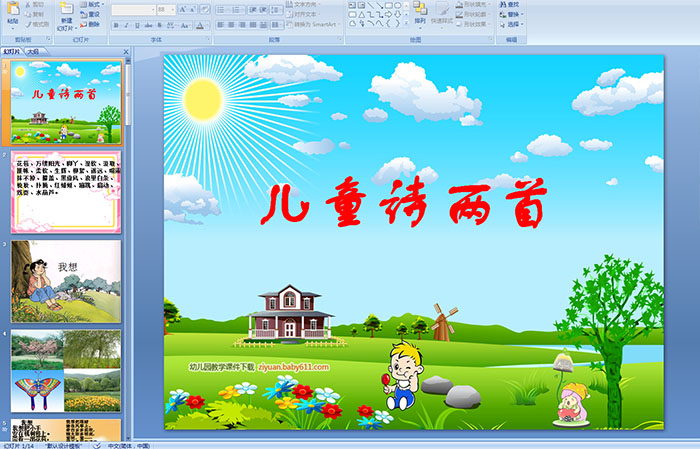Click Select (选择) button
The image size is (700, 449).
pos(511,24)
